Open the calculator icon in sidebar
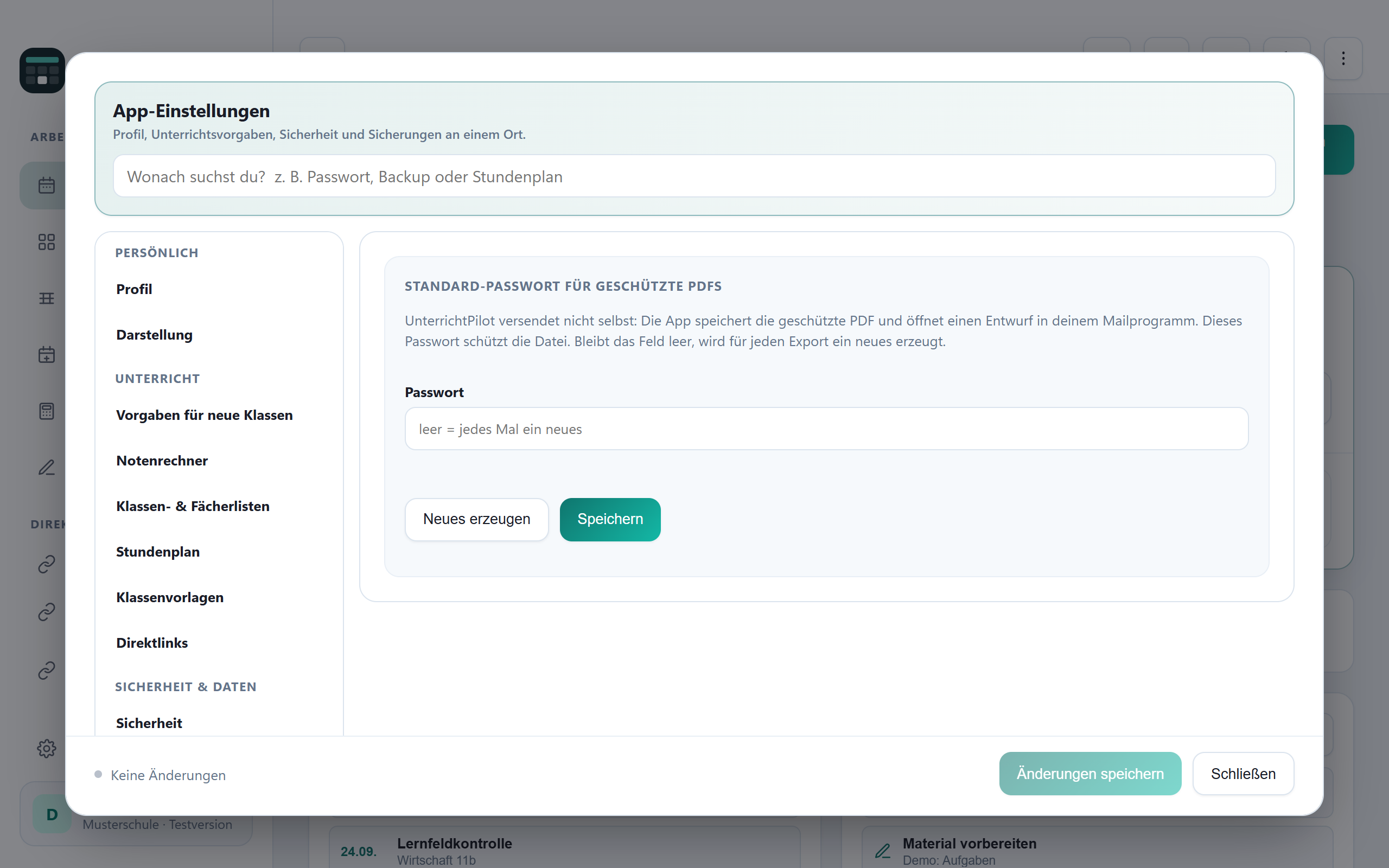Screen dimensions: 1389x868 click(x=47, y=411)
